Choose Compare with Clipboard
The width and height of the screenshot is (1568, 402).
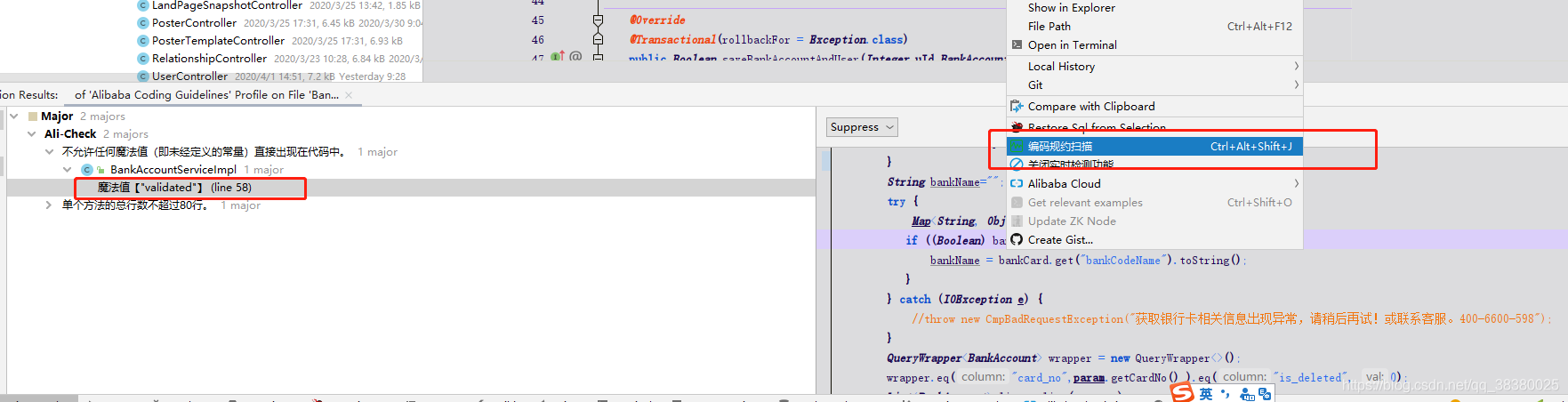pyautogui.click(x=1154, y=106)
